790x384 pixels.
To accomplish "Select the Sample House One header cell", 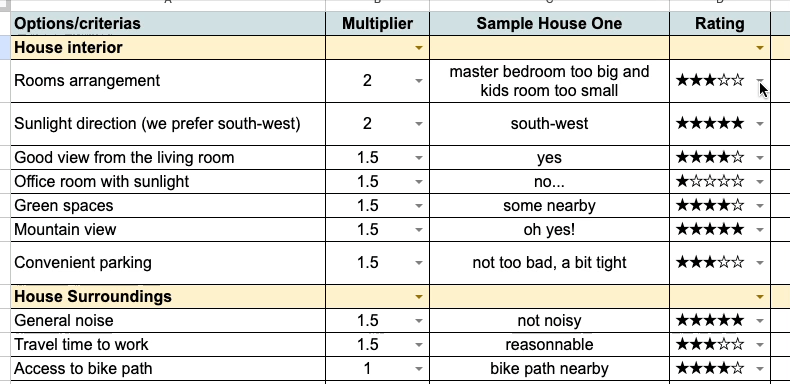I will click(x=549, y=23).
